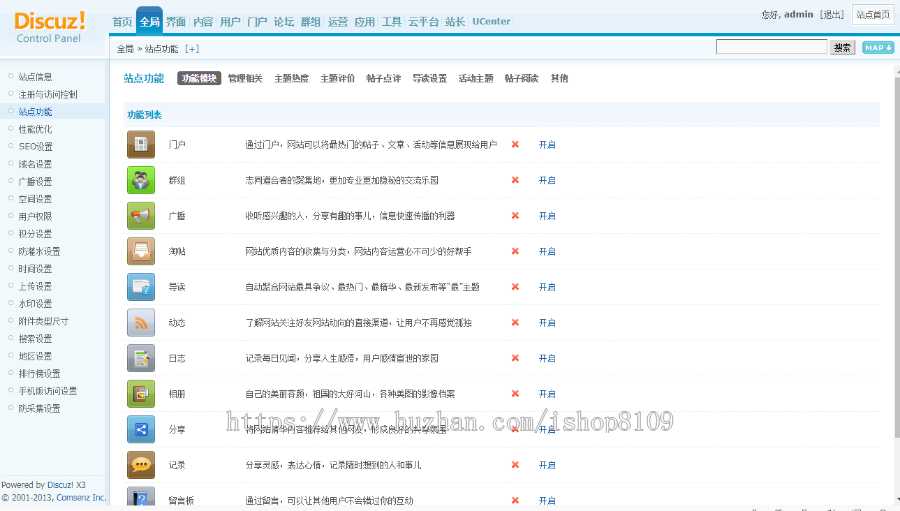Image resolution: width=900 pixels, height=511 pixels.
Task: Click the 搜索 search button
Action: (842, 48)
